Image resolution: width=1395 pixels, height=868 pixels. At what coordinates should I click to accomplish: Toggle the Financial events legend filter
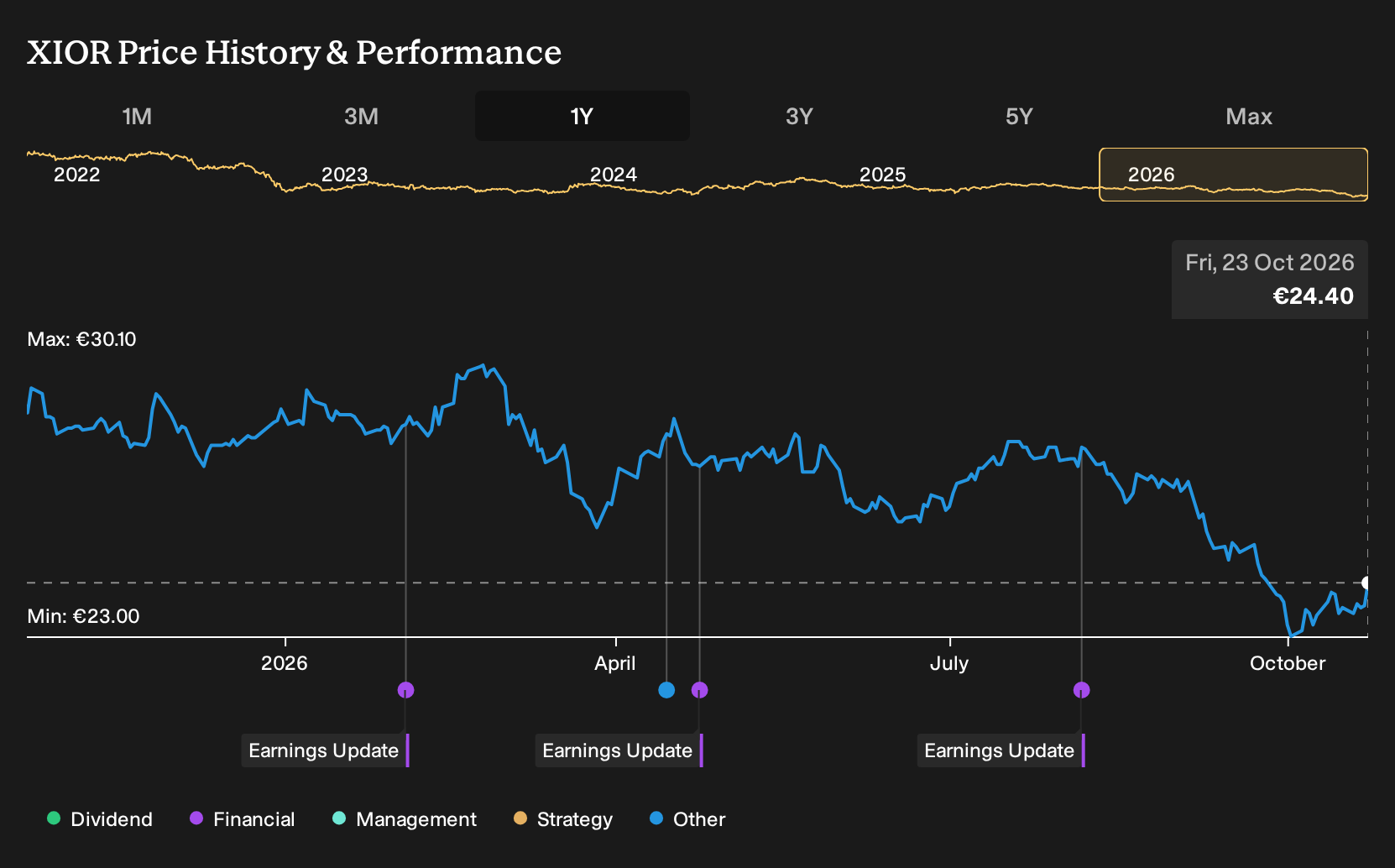(243, 818)
